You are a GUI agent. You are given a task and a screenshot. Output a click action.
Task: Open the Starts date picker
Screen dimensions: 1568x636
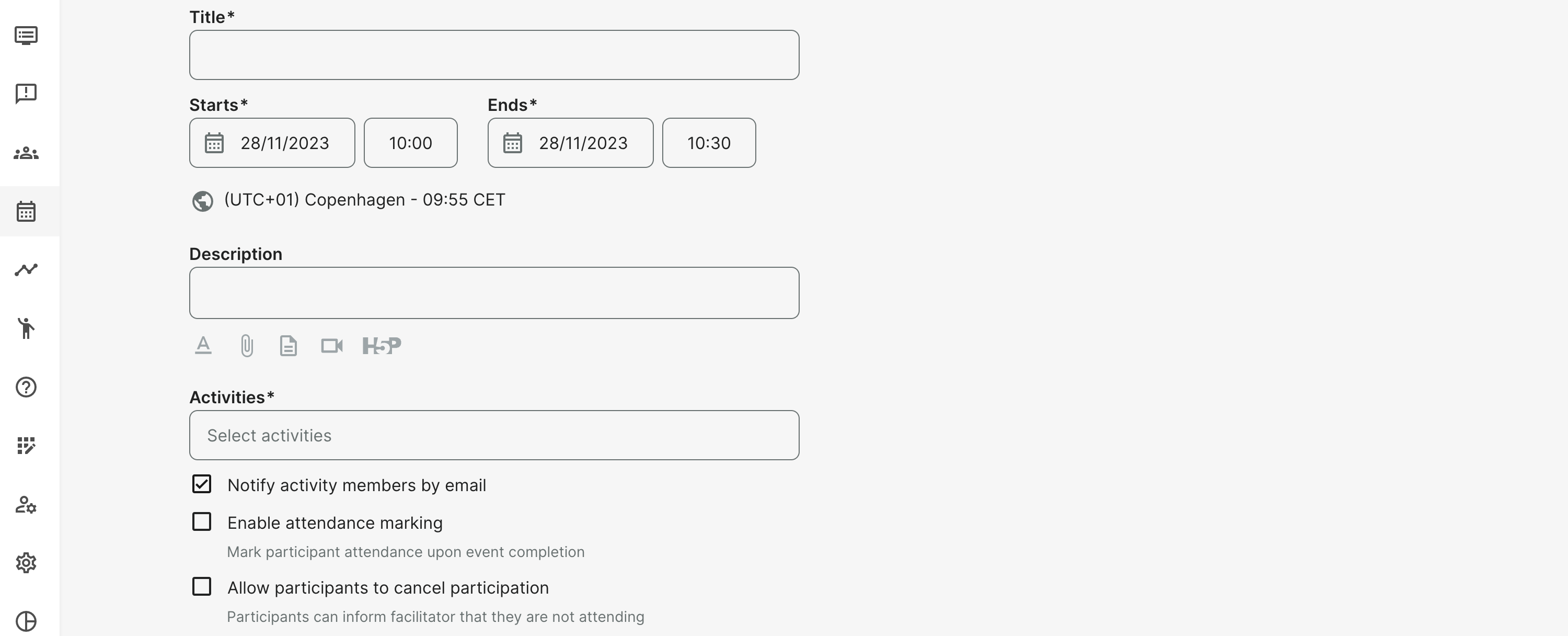pos(272,143)
